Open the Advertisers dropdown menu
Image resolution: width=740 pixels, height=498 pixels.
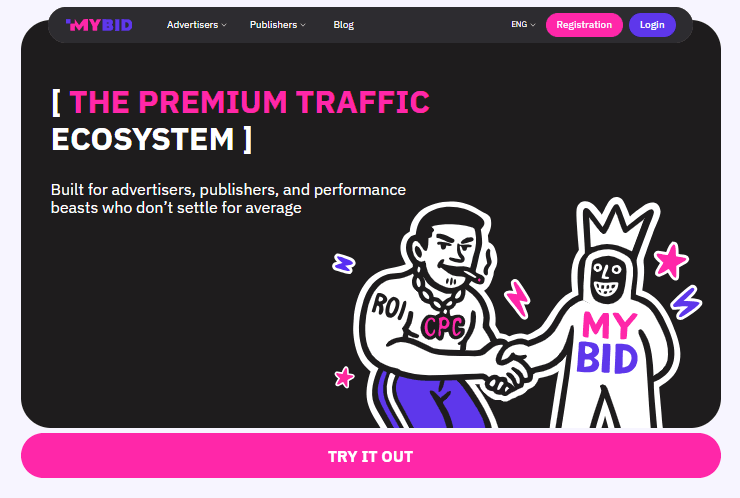[x=196, y=25]
